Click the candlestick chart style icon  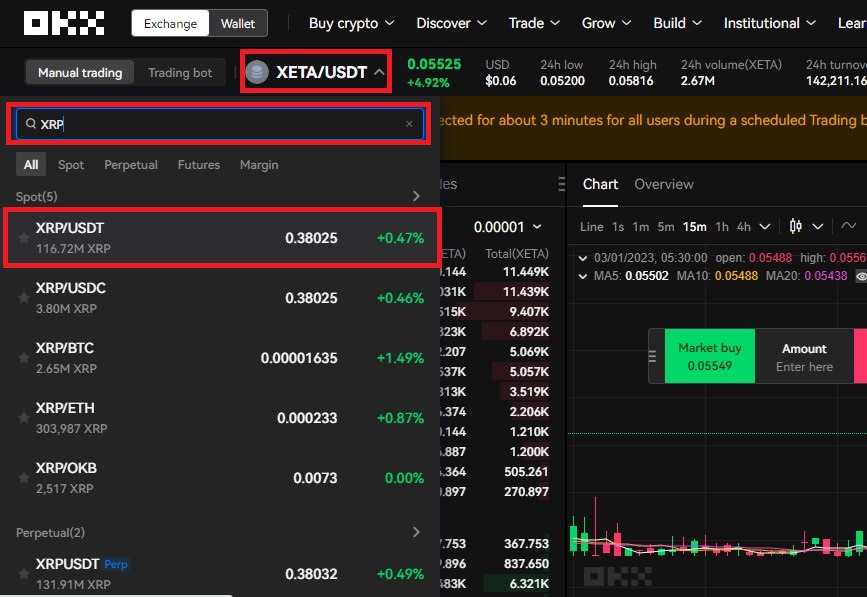[796, 226]
